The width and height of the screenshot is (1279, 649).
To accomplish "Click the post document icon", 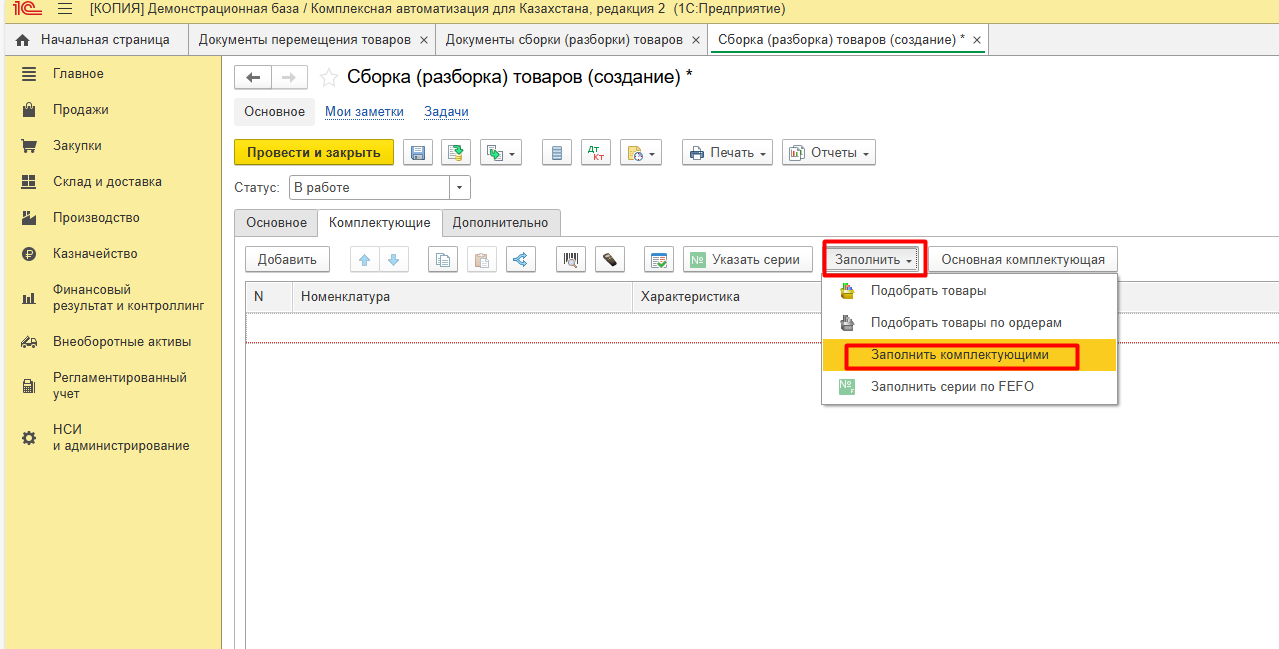I will coord(457,153).
